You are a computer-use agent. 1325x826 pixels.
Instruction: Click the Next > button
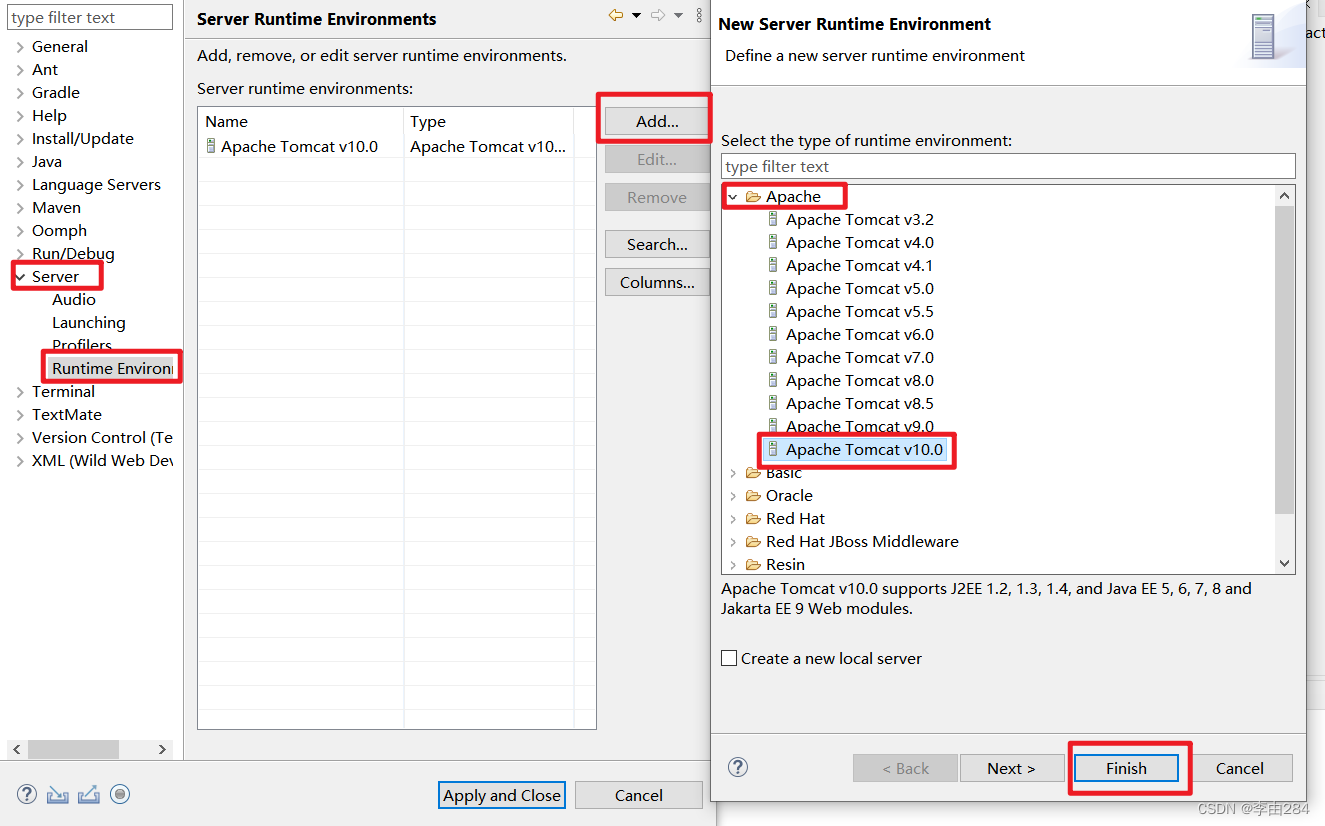pos(1011,768)
